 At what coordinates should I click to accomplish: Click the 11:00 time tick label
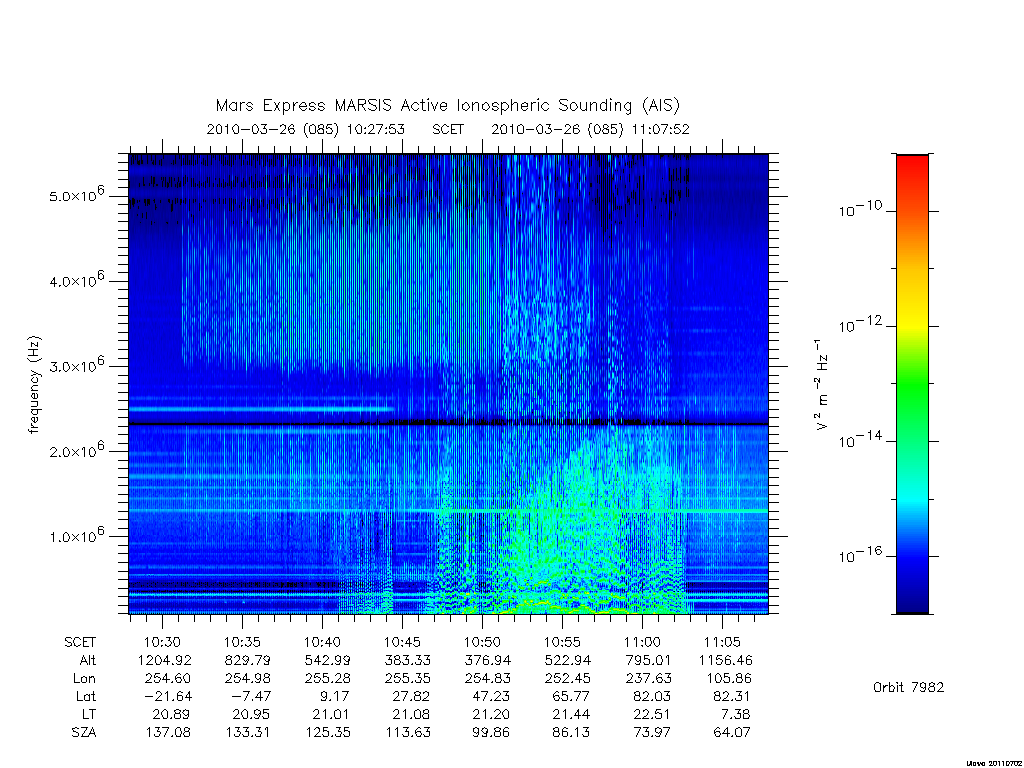[x=643, y=642]
